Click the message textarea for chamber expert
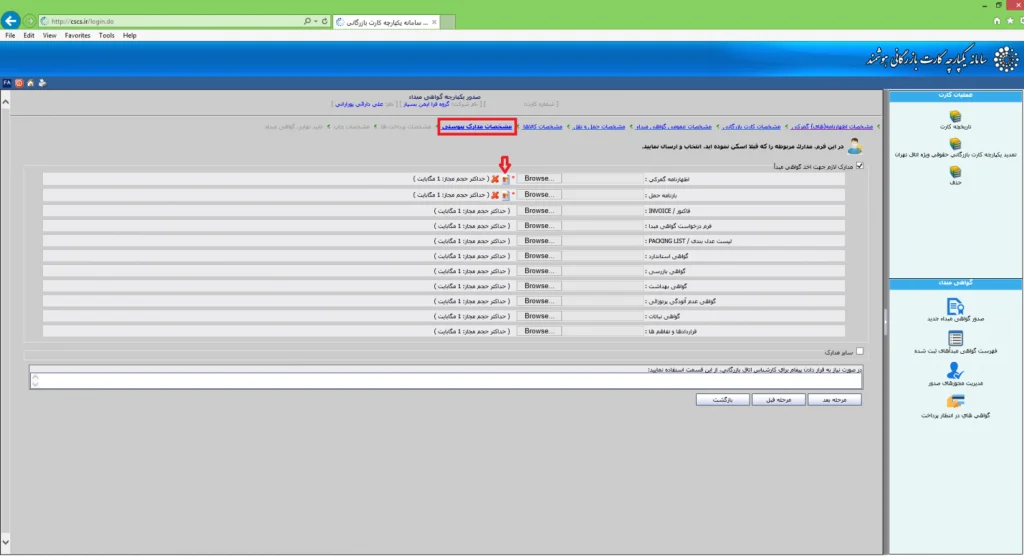 point(446,381)
